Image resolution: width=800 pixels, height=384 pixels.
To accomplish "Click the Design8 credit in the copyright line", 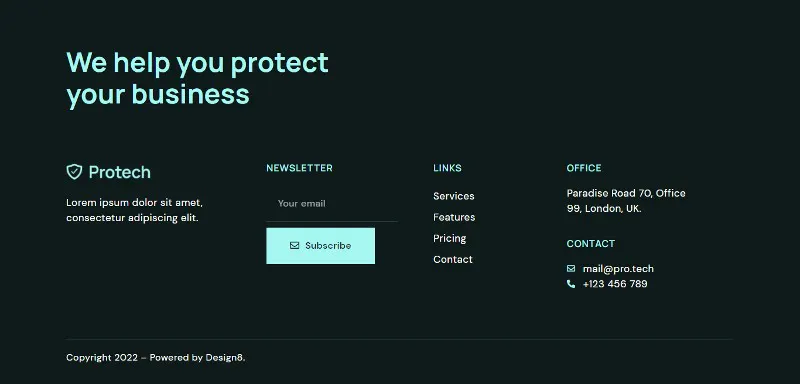I will coord(224,357).
